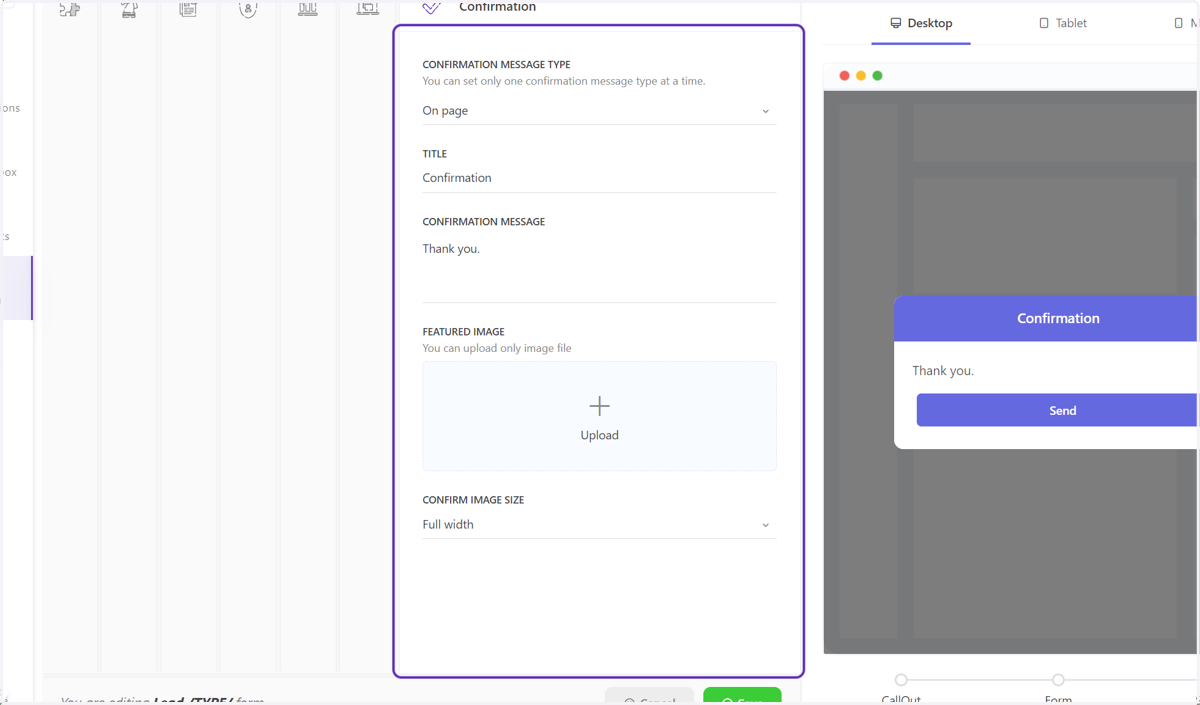Click the Send button in preview
Screen dimensions: 1200x705
pyautogui.click(x=1058, y=410)
